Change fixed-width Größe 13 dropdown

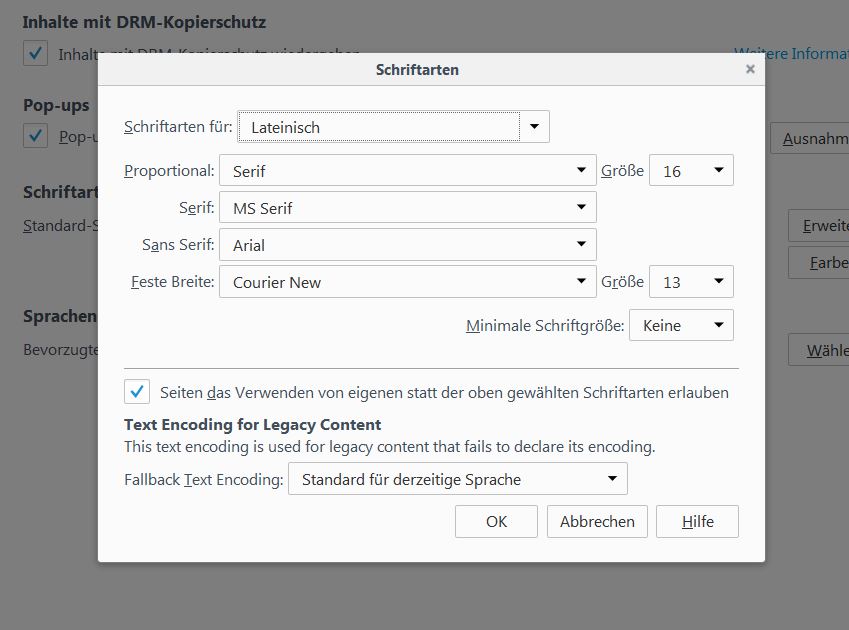tap(691, 282)
